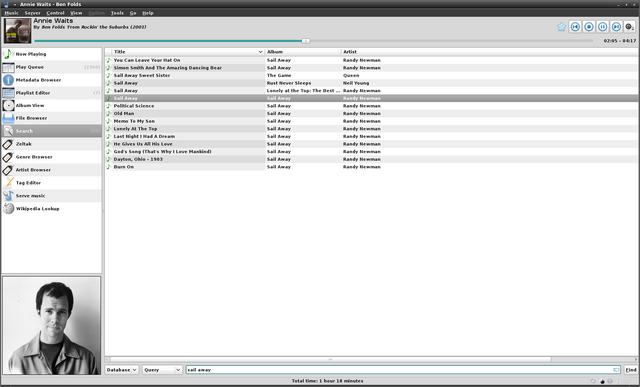Open the Genre Browser tag icon
Image resolution: width=640 pixels, height=387 pixels.
[8, 157]
